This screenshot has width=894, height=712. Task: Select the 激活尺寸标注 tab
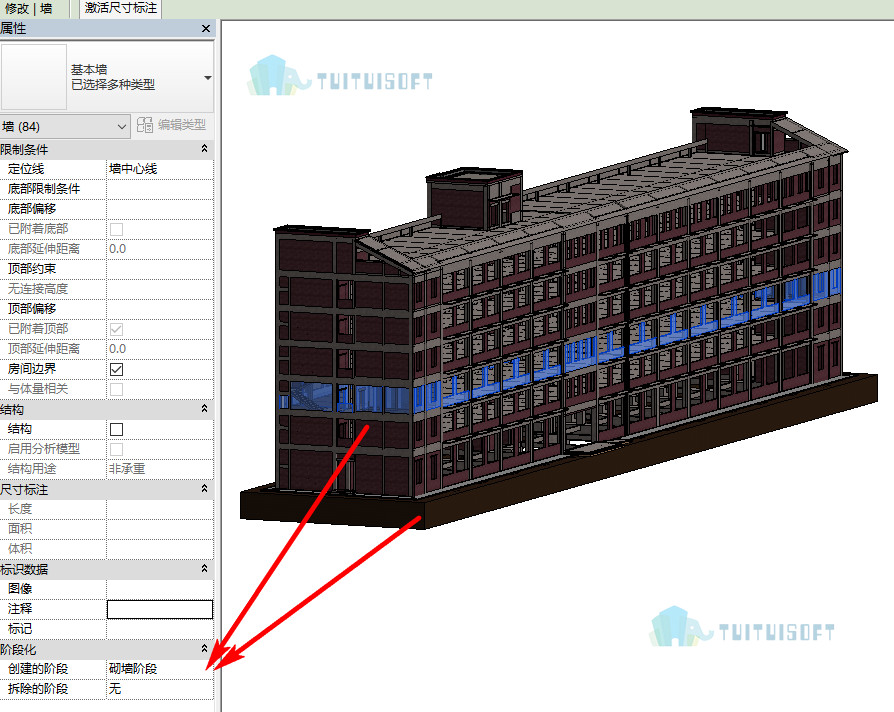(121, 9)
